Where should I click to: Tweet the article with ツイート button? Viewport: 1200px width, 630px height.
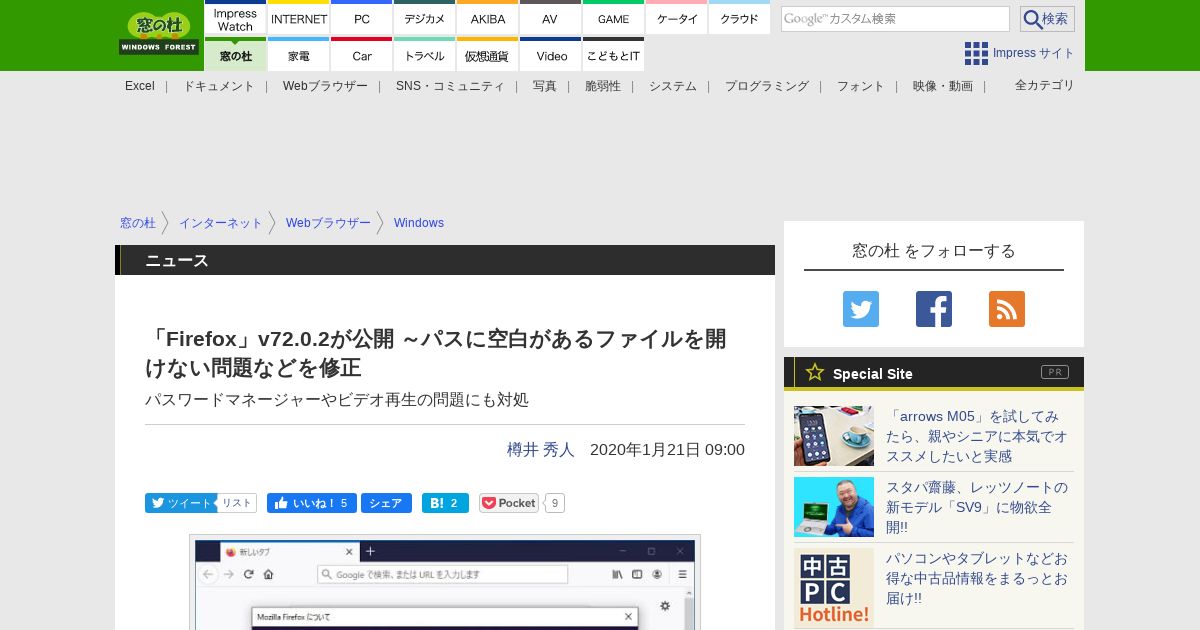pyautogui.click(x=180, y=503)
